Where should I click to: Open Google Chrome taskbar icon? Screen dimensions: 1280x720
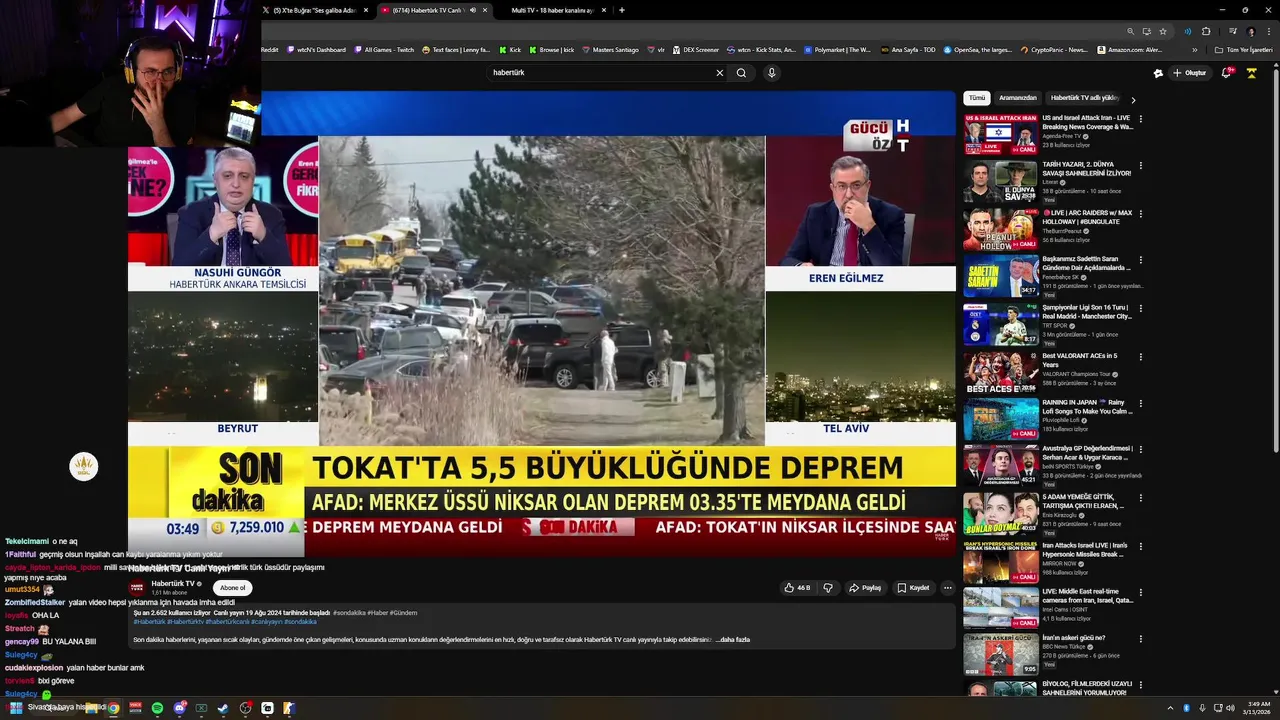pyautogui.click(x=114, y=708)
